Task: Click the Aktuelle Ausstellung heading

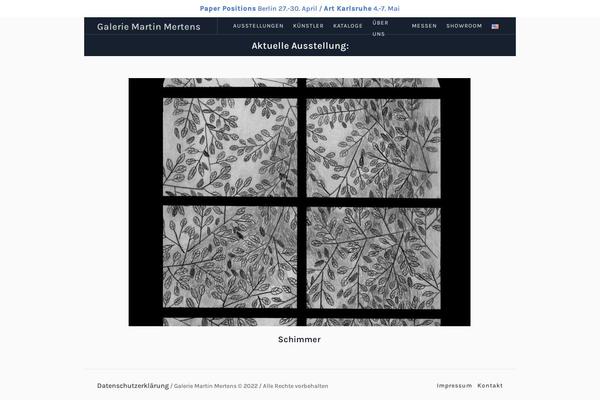Action: (300, 46)
